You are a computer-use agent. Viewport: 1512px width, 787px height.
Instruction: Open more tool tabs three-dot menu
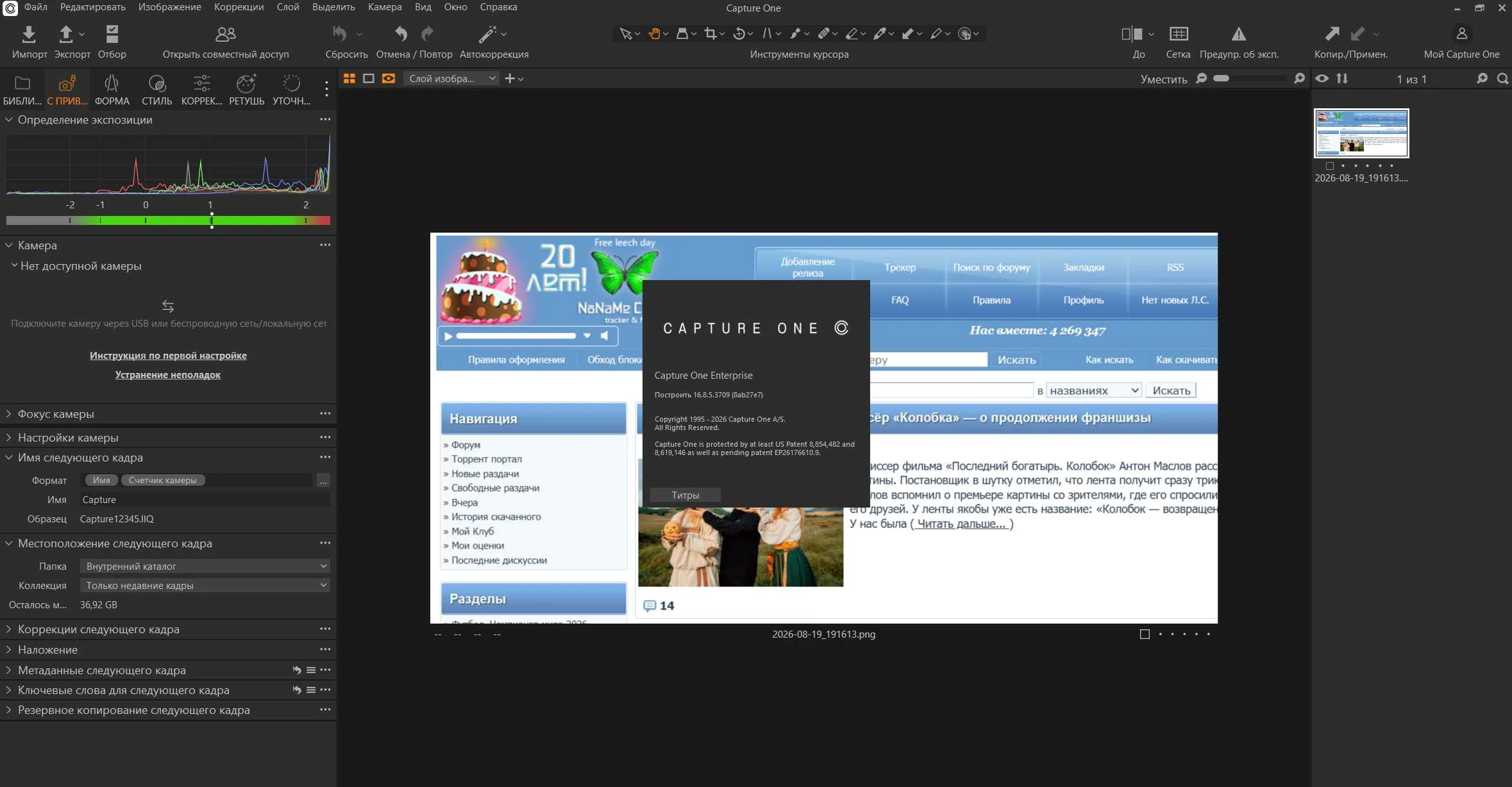(326, 89)
